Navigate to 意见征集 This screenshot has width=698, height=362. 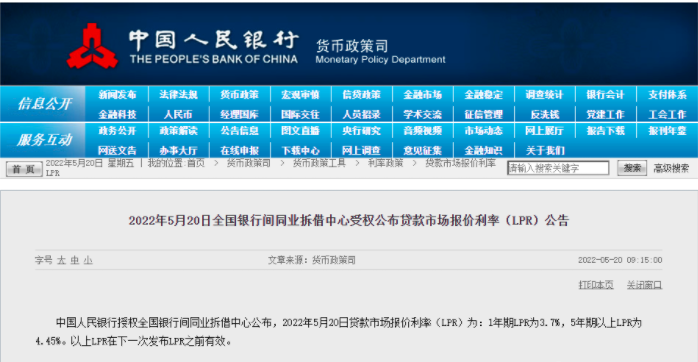pyautogui.click(x=422, y=150)
